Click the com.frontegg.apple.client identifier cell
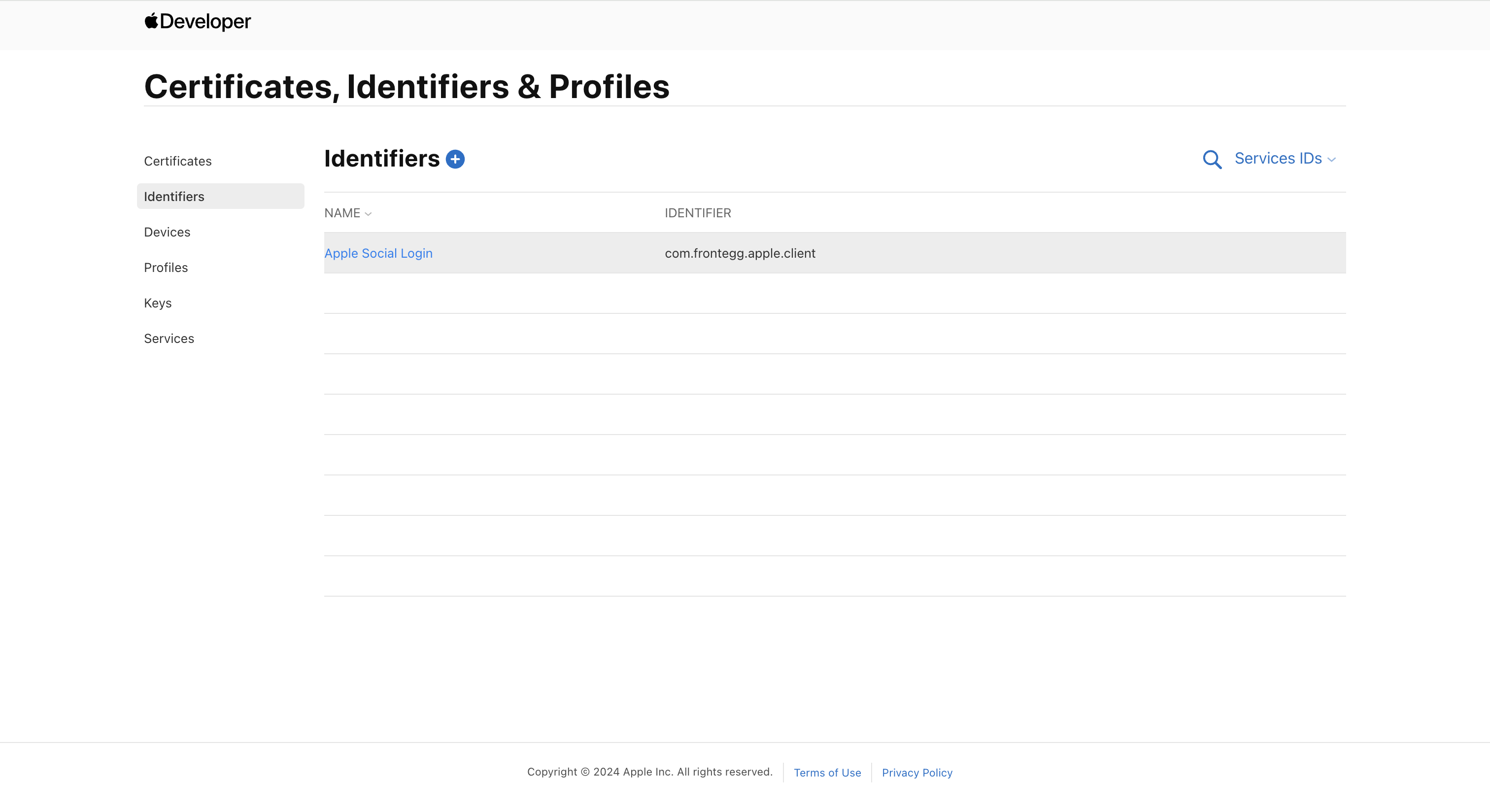The image size is (1490, 812). [740, 253]
